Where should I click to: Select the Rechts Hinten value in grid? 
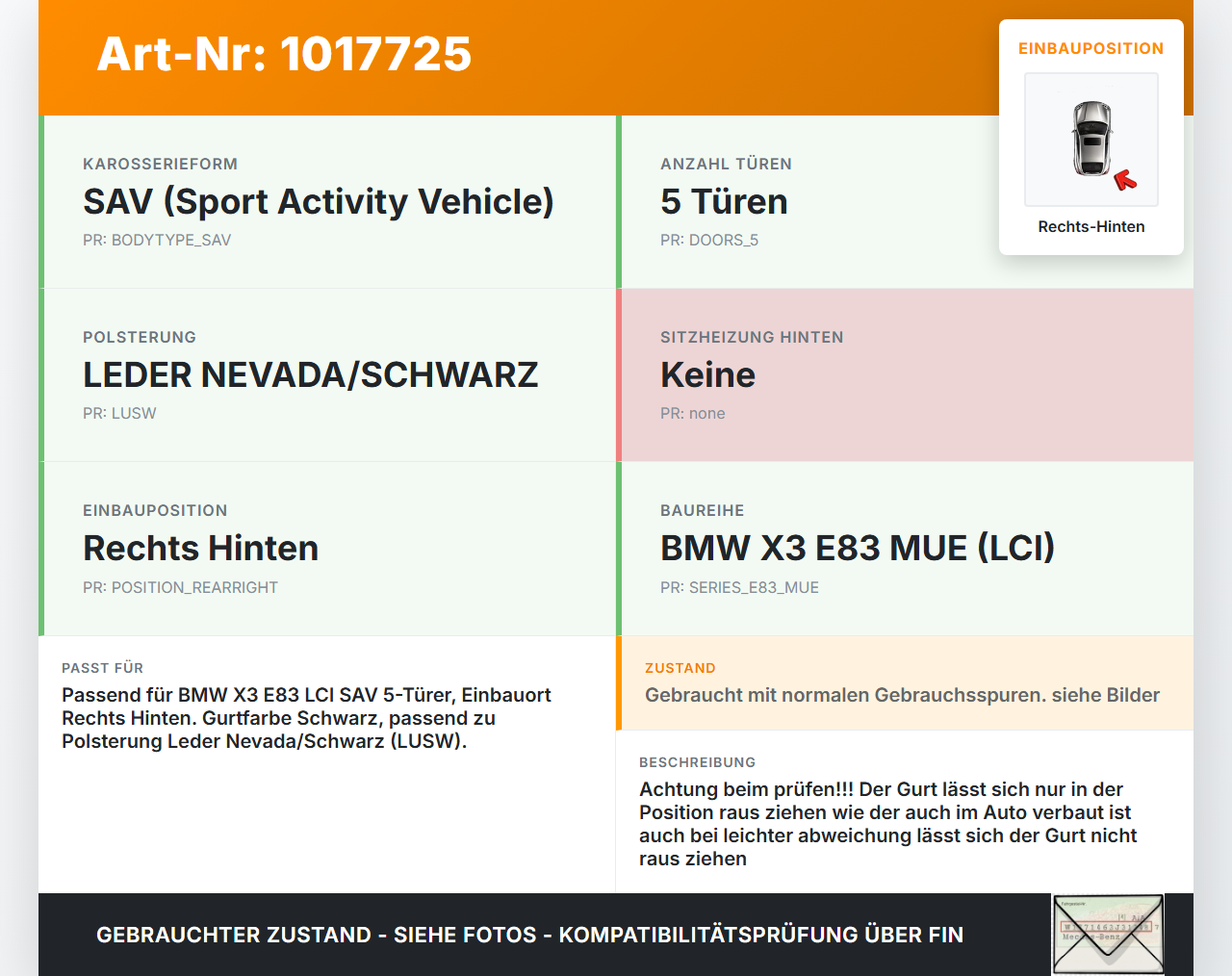[200, 548]
